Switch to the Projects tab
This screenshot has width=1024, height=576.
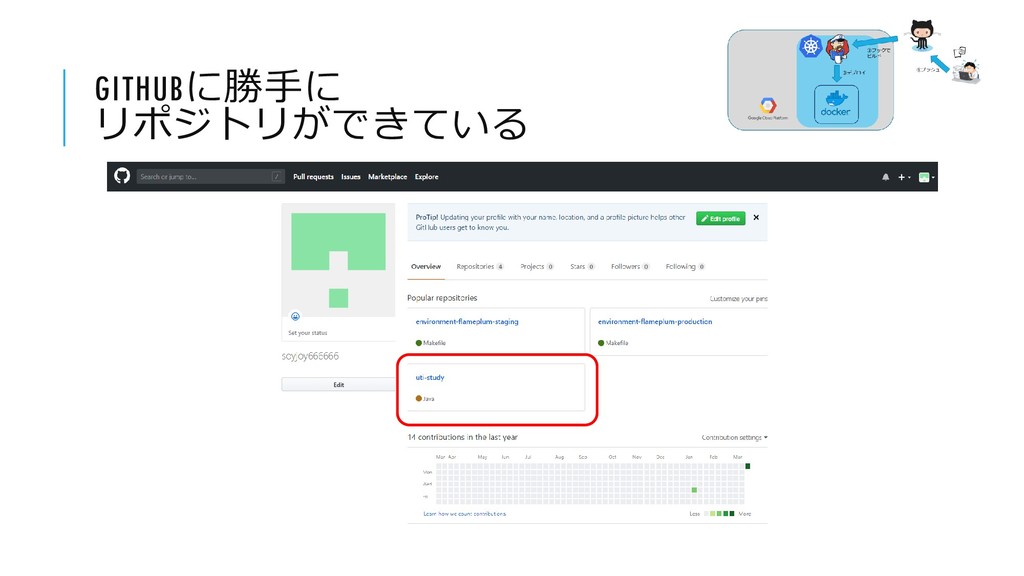537,266
